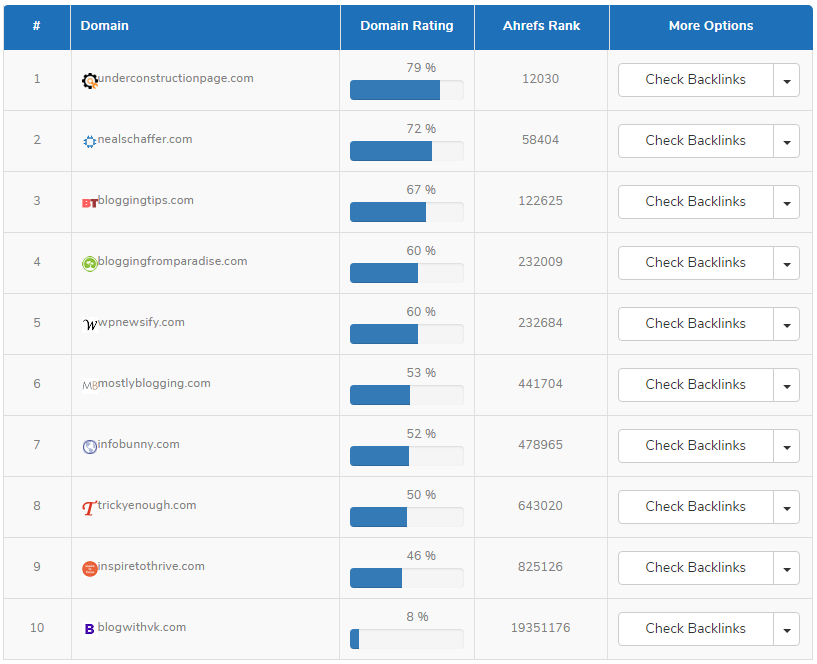Select Ahrefs Rank value 478965

point(541,445)
